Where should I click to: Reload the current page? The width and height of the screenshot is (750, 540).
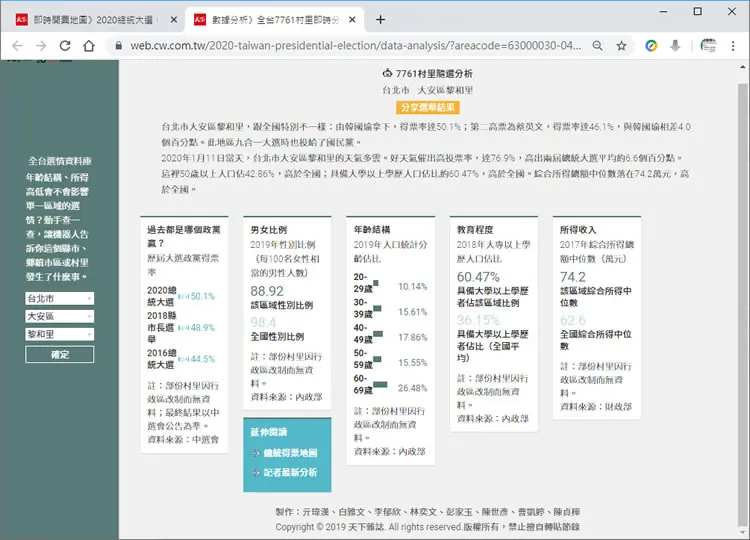(65, 46)
